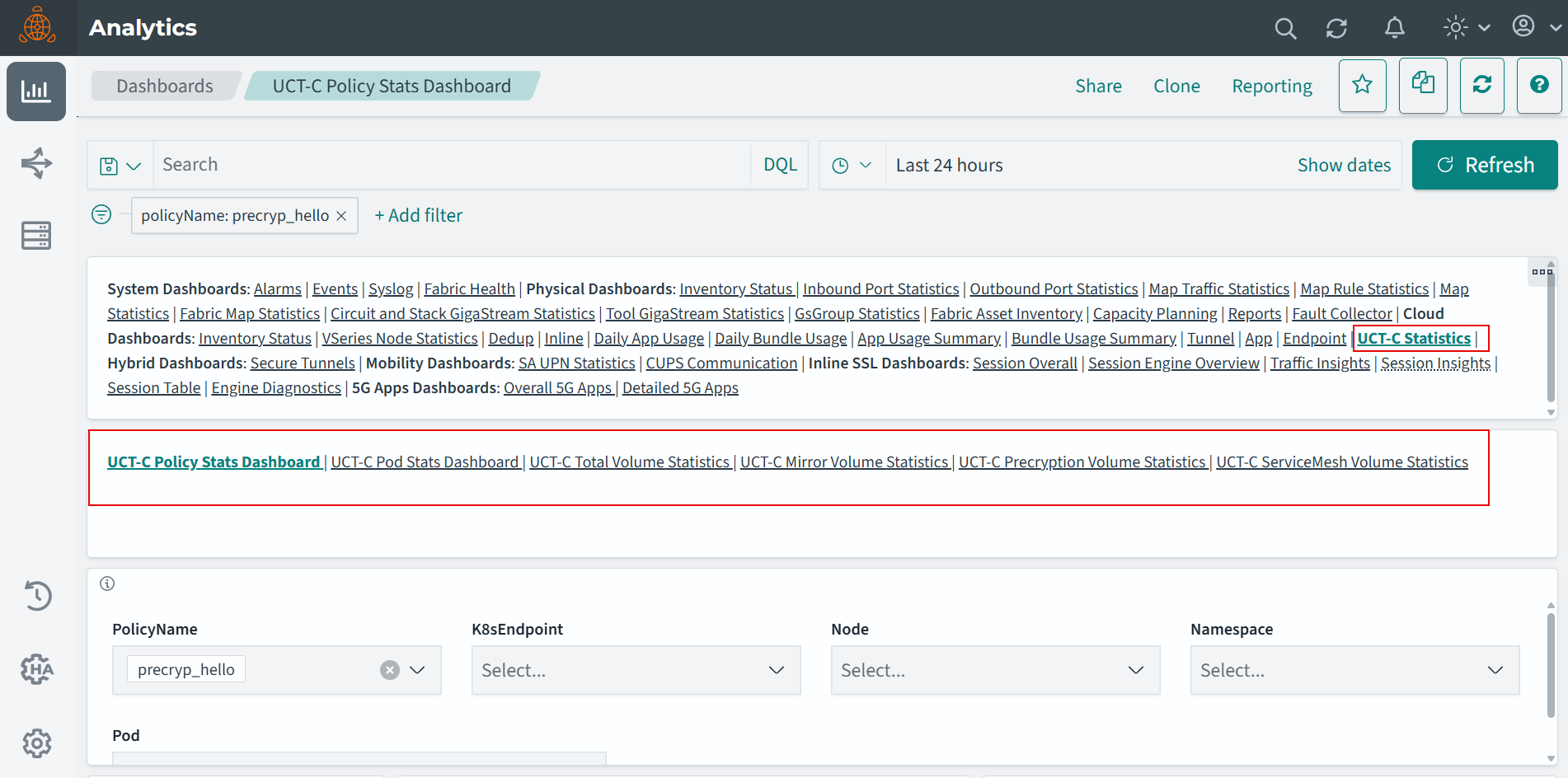Open the search magnifier in top bar
The width and height of the screenshot is (1568, 778).
tap(1284, 28)
